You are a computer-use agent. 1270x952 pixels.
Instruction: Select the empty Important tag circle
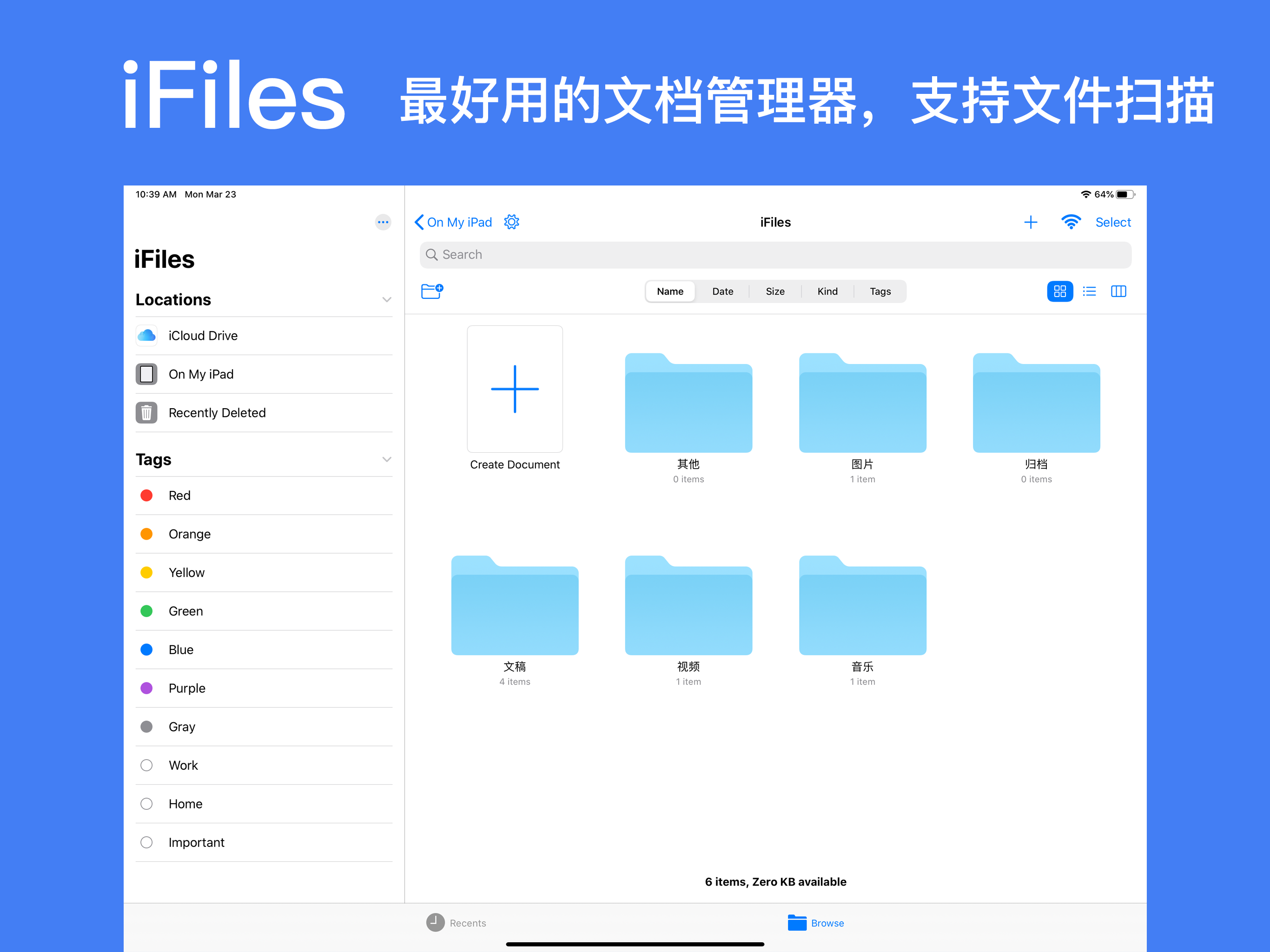click(146, 842)
